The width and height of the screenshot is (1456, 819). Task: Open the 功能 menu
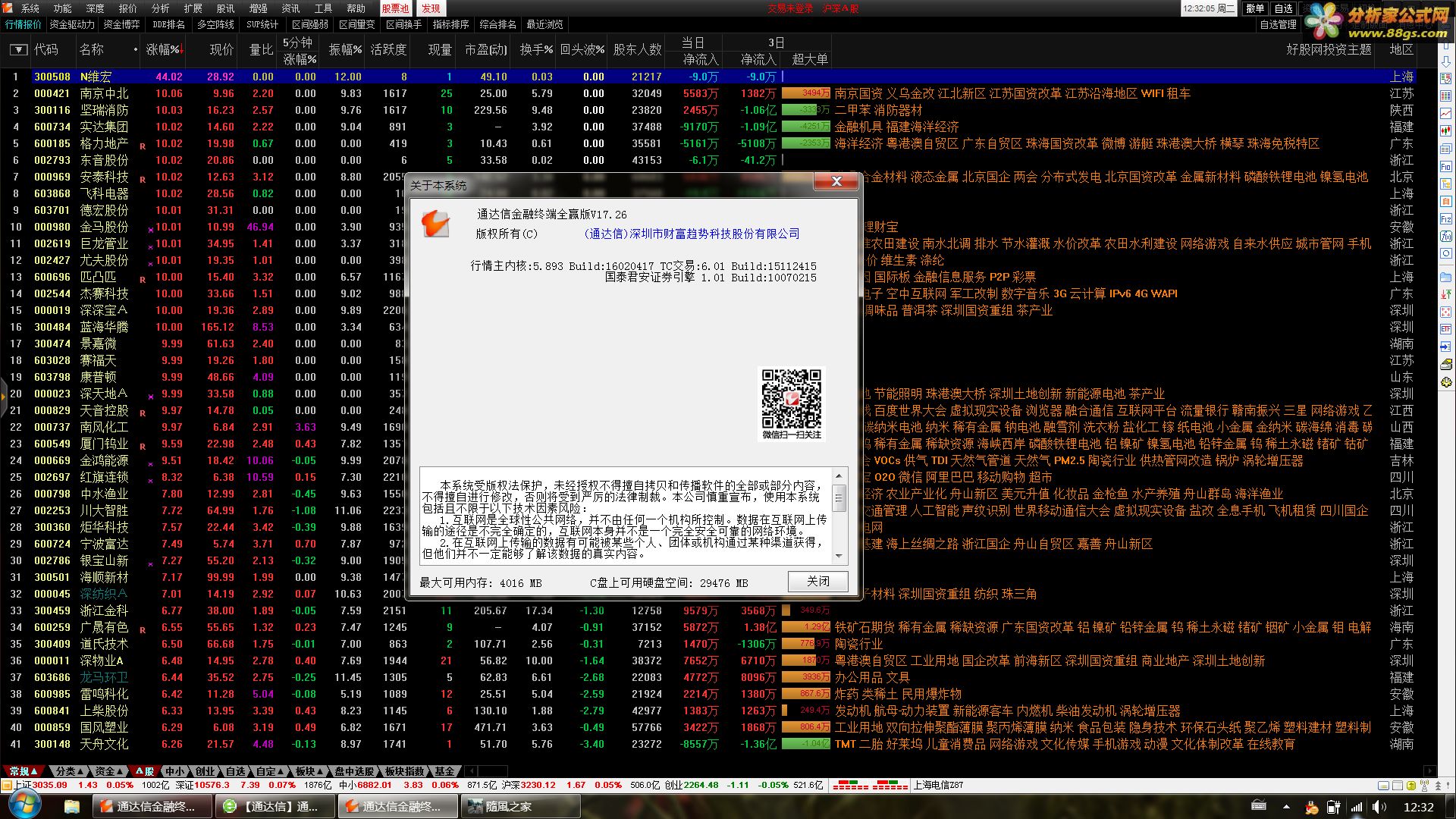[62, 8]
